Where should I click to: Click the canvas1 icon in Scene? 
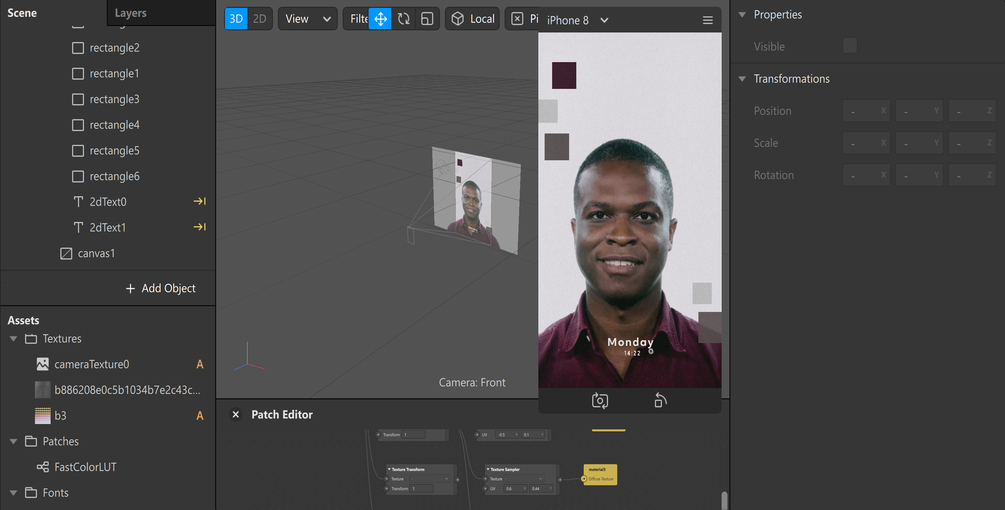point(66,254)
